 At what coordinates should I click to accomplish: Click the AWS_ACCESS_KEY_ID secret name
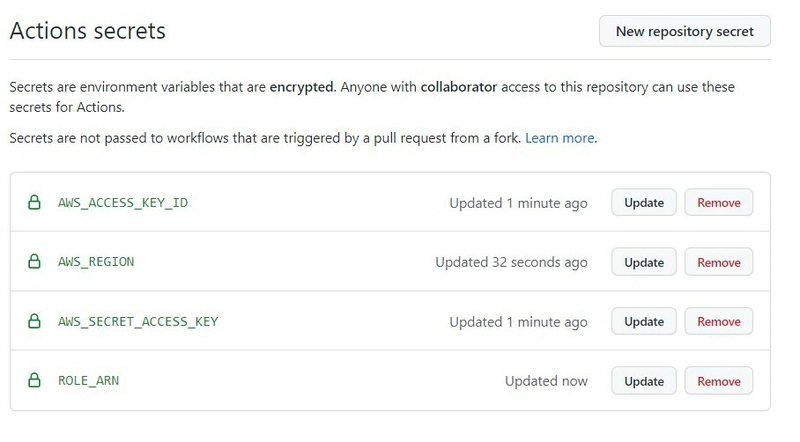pyautogui.click(x=123, y=203)
